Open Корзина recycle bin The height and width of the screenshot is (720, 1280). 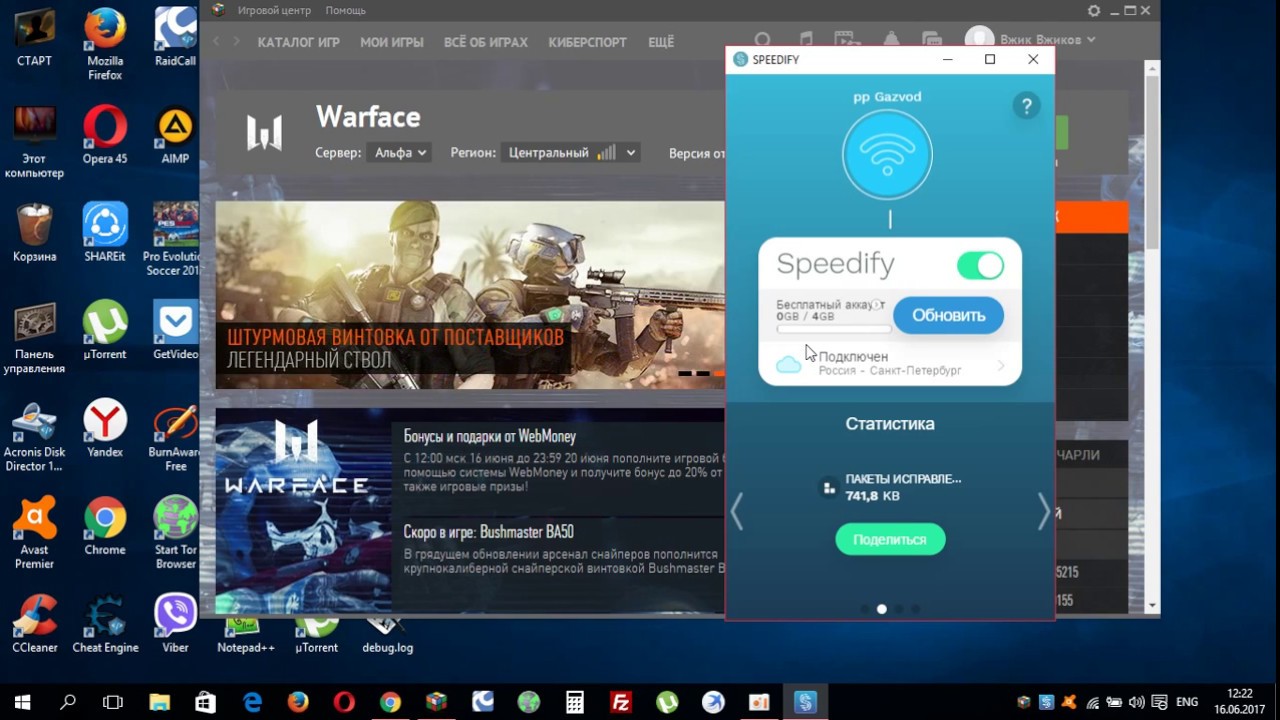[x=34, y=232]
